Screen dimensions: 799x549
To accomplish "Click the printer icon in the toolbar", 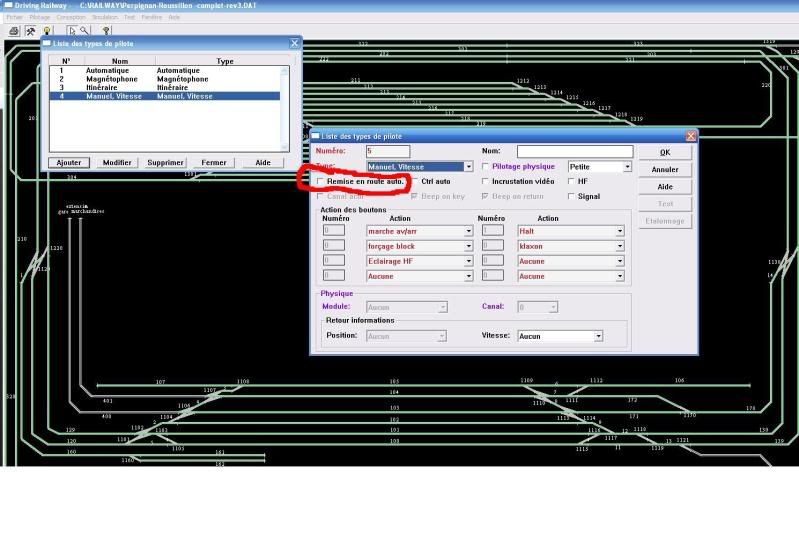I will tap(14, 31).
